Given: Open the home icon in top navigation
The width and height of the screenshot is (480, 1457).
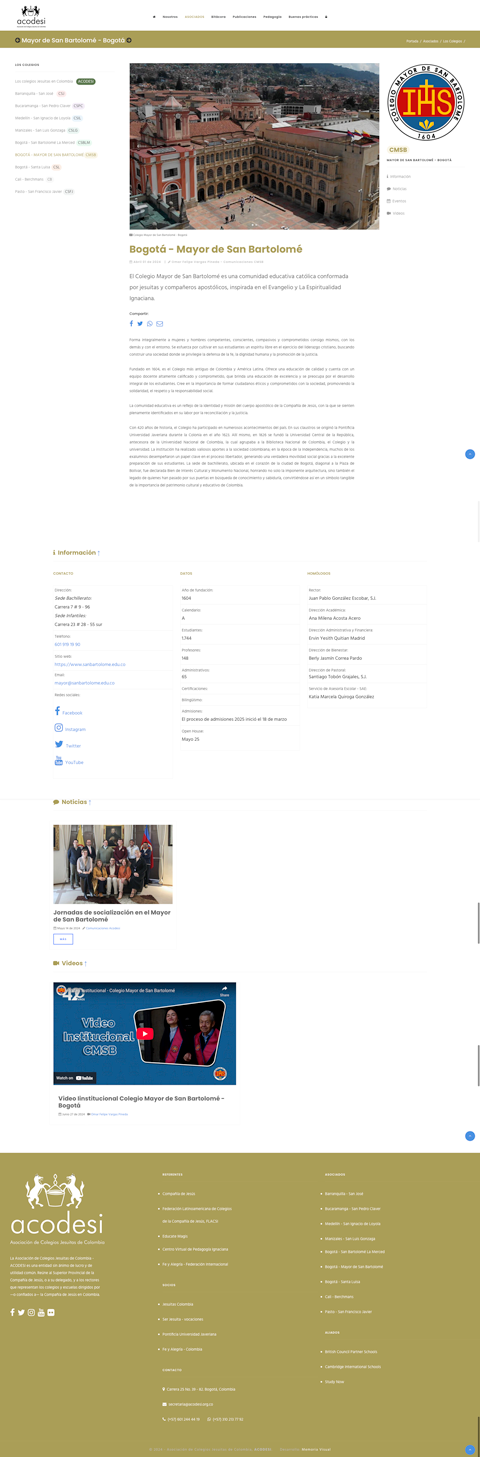Looking at the screenshot, I should [154, 17].
